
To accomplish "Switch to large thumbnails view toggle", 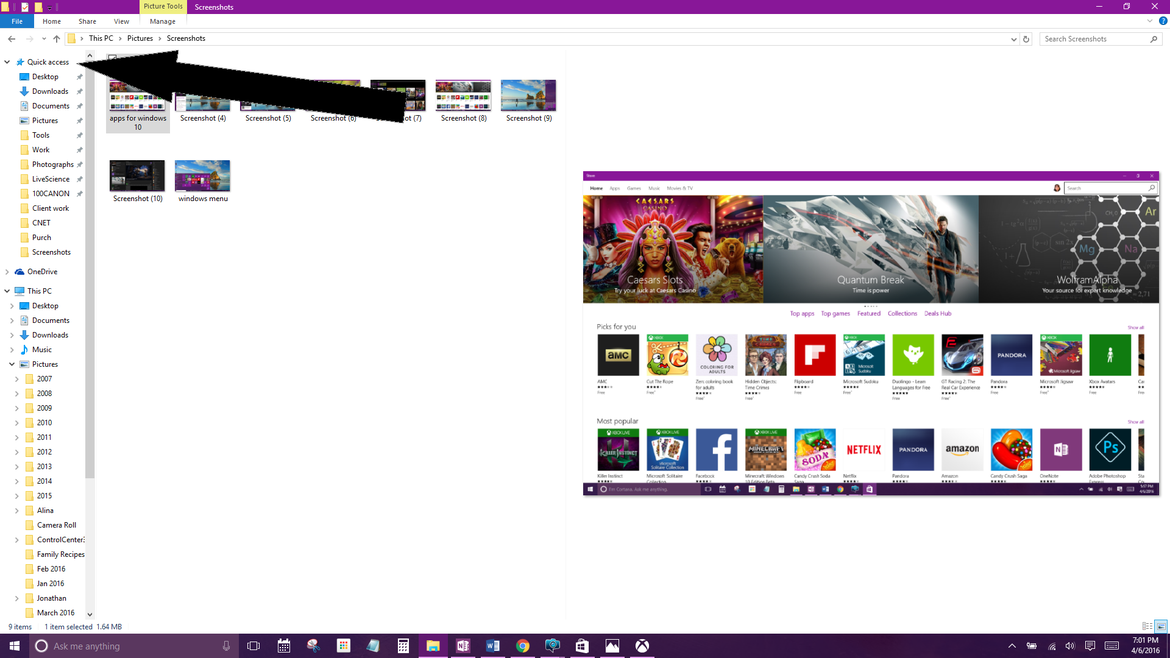I will [1160, 627].
